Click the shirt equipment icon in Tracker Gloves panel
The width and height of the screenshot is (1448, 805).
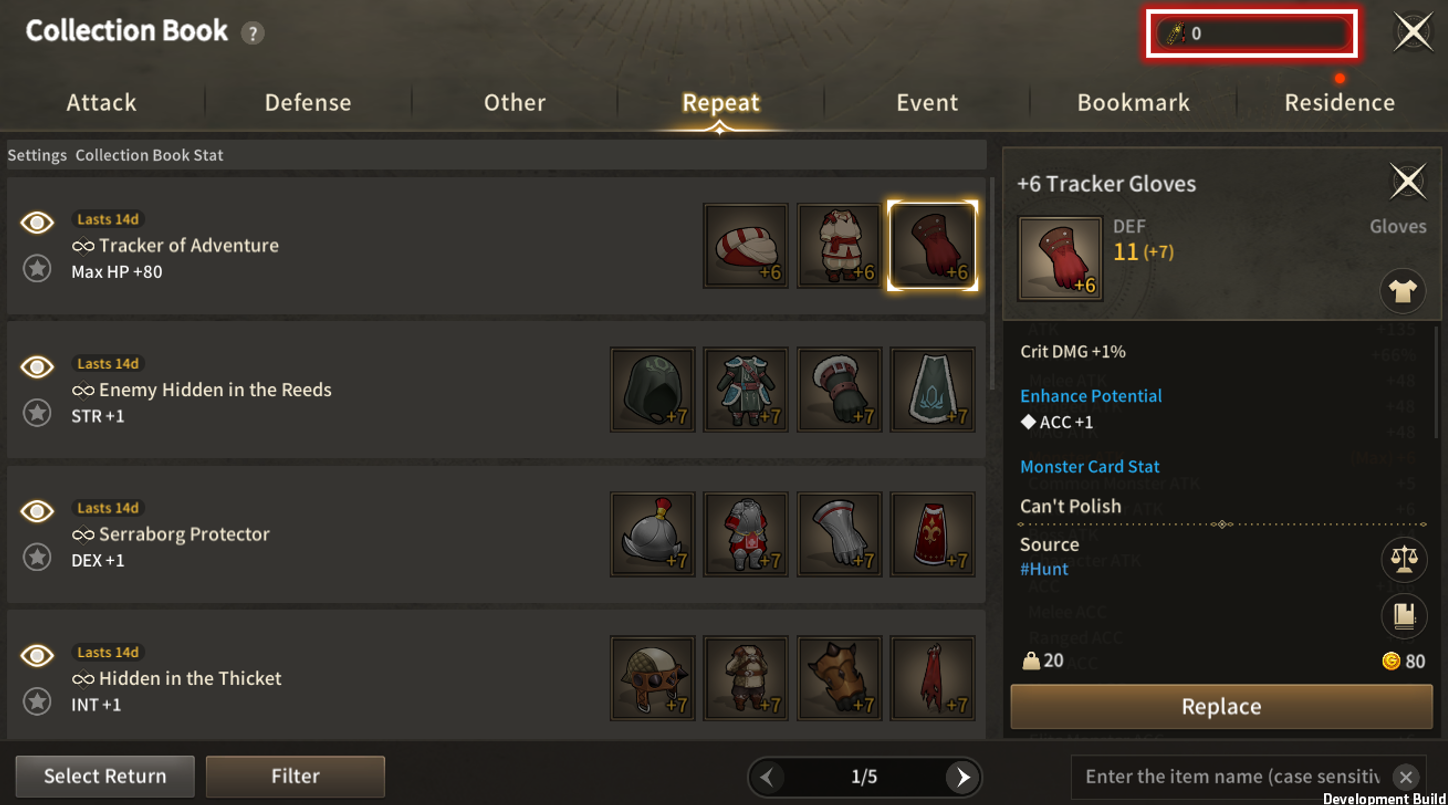1403,291
